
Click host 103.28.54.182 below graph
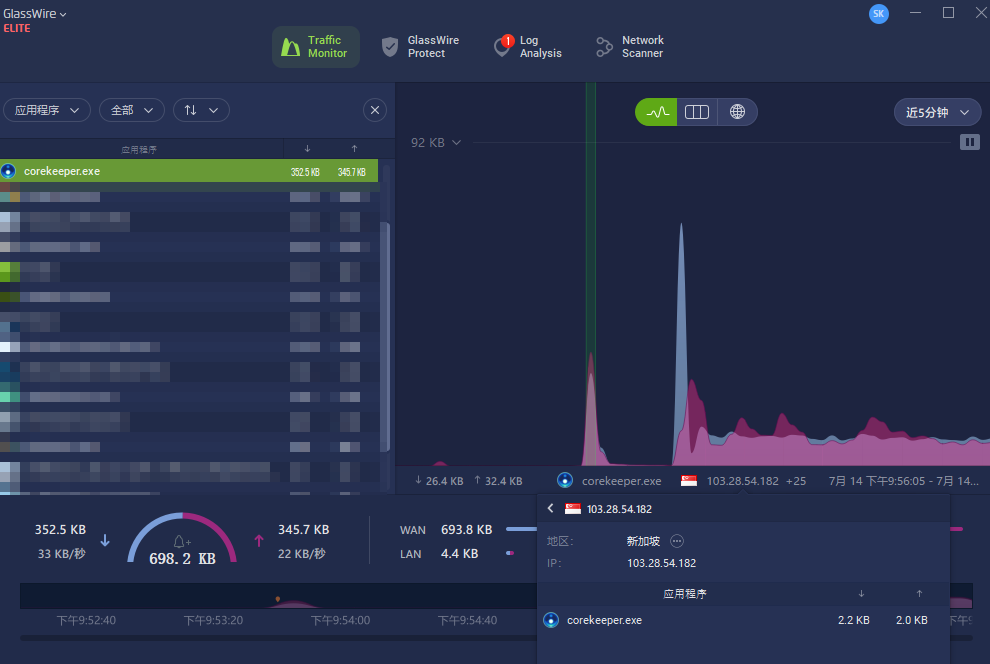pos(742,481)
